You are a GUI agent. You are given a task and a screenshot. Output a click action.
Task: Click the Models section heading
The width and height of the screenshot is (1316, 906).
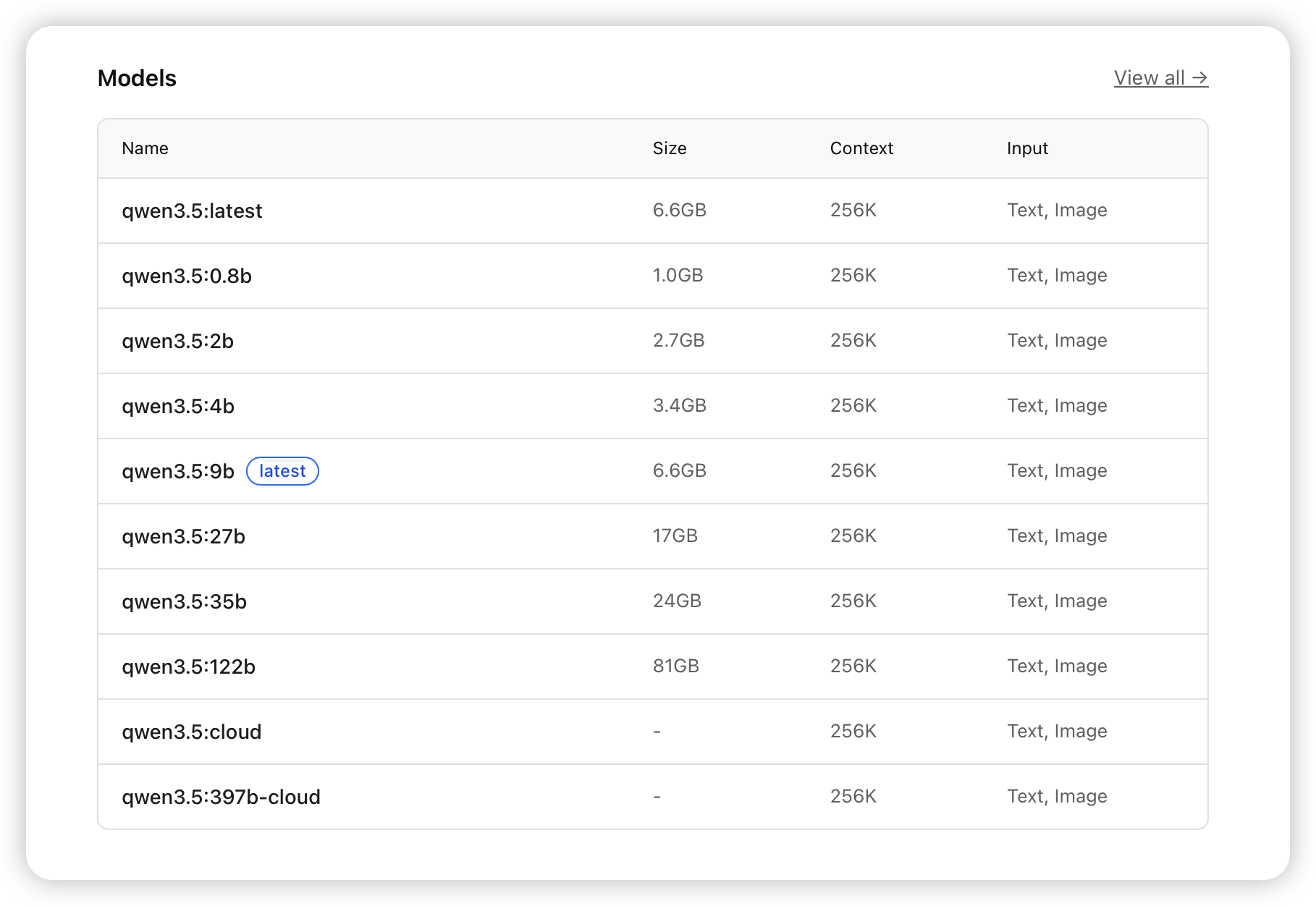point(137,78)
